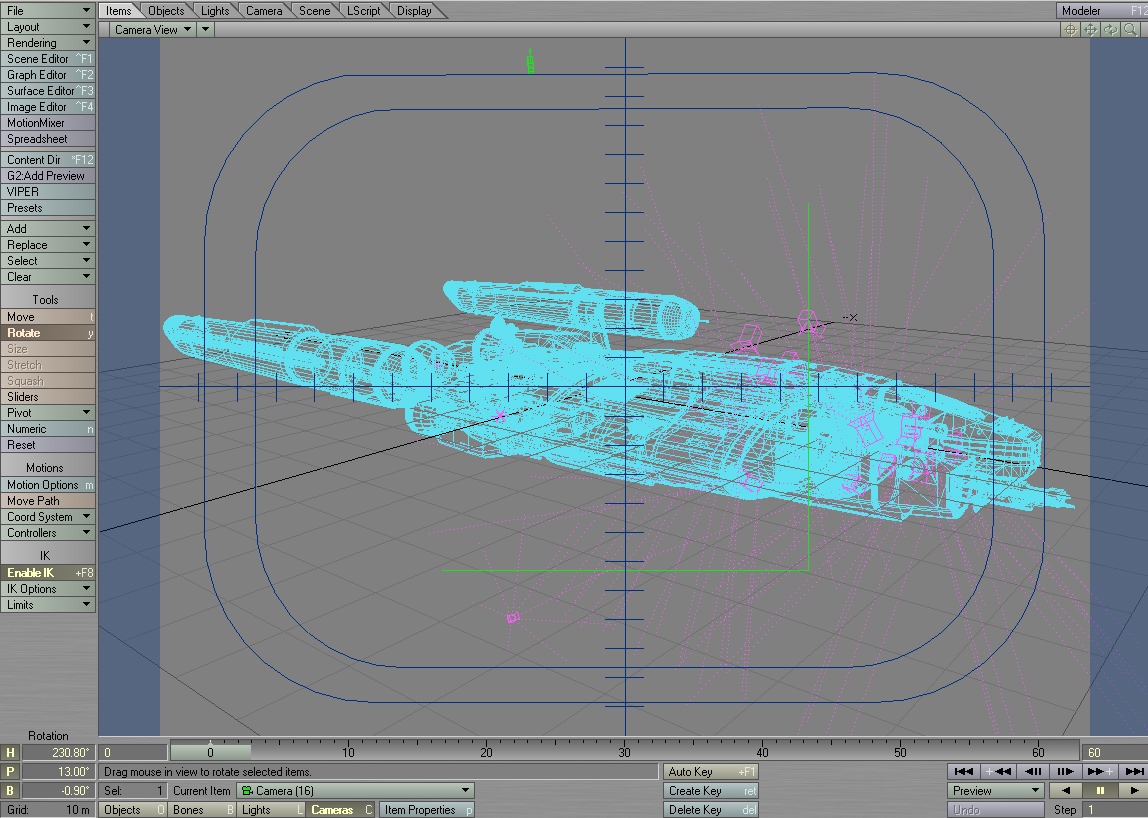Open the Camera View viewport dropdown

click(x=152, y=29)
